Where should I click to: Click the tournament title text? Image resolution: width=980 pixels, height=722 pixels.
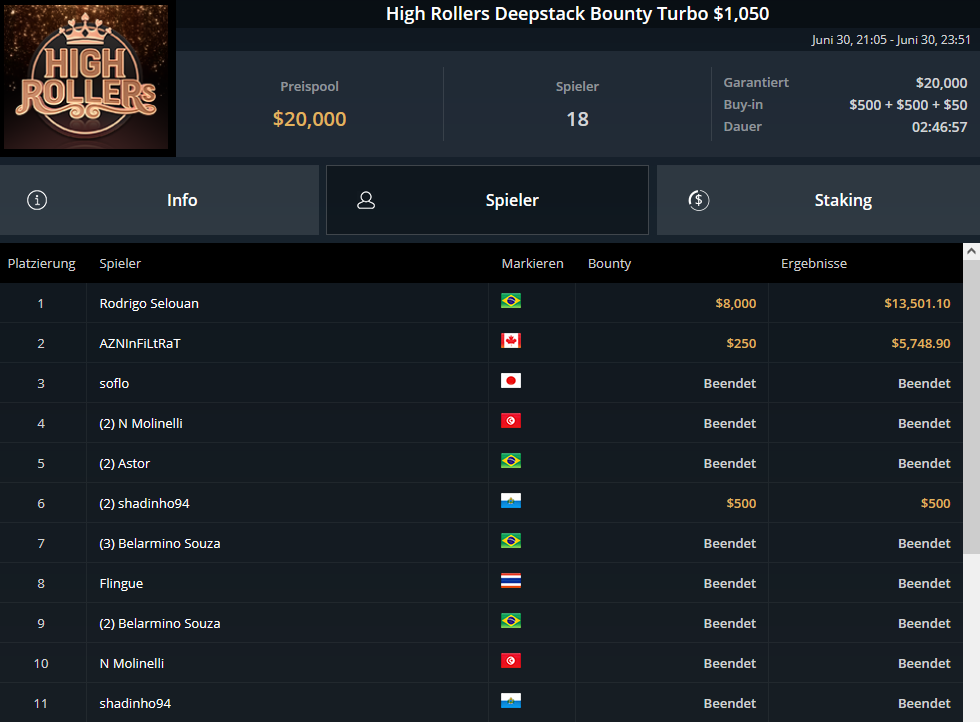[578, 14]
